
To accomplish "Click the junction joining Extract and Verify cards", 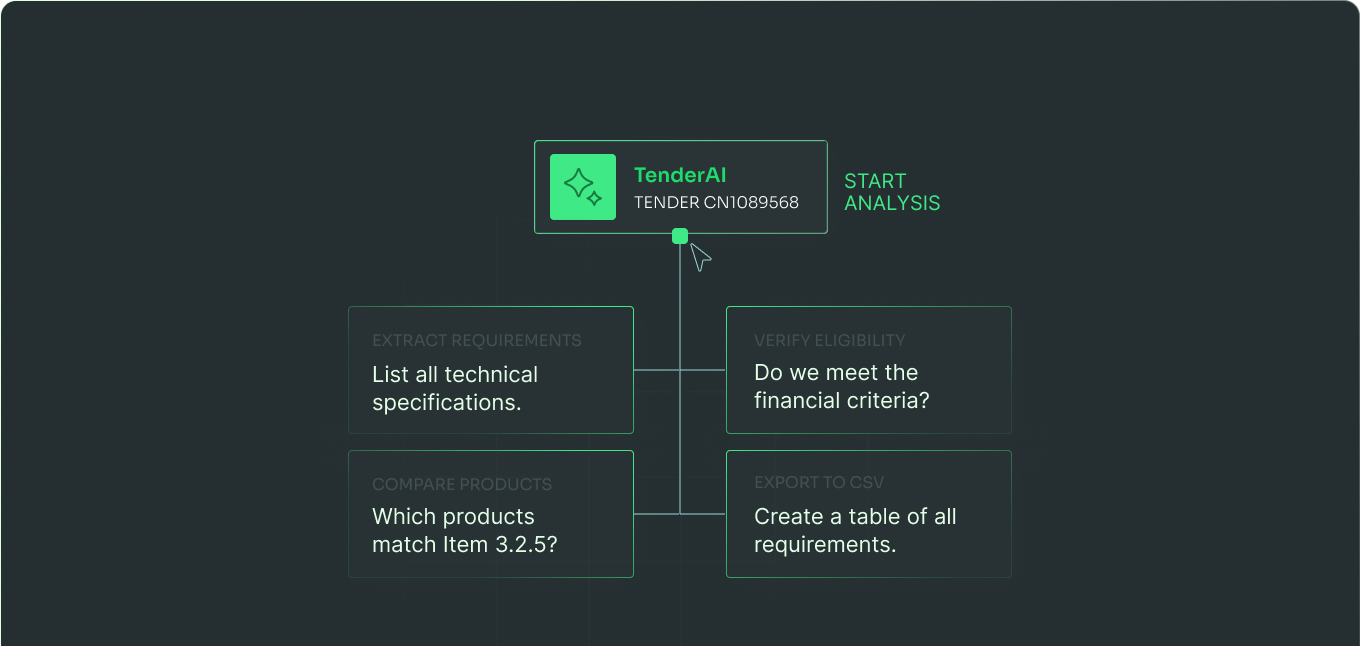I will [x=680, y=370].
